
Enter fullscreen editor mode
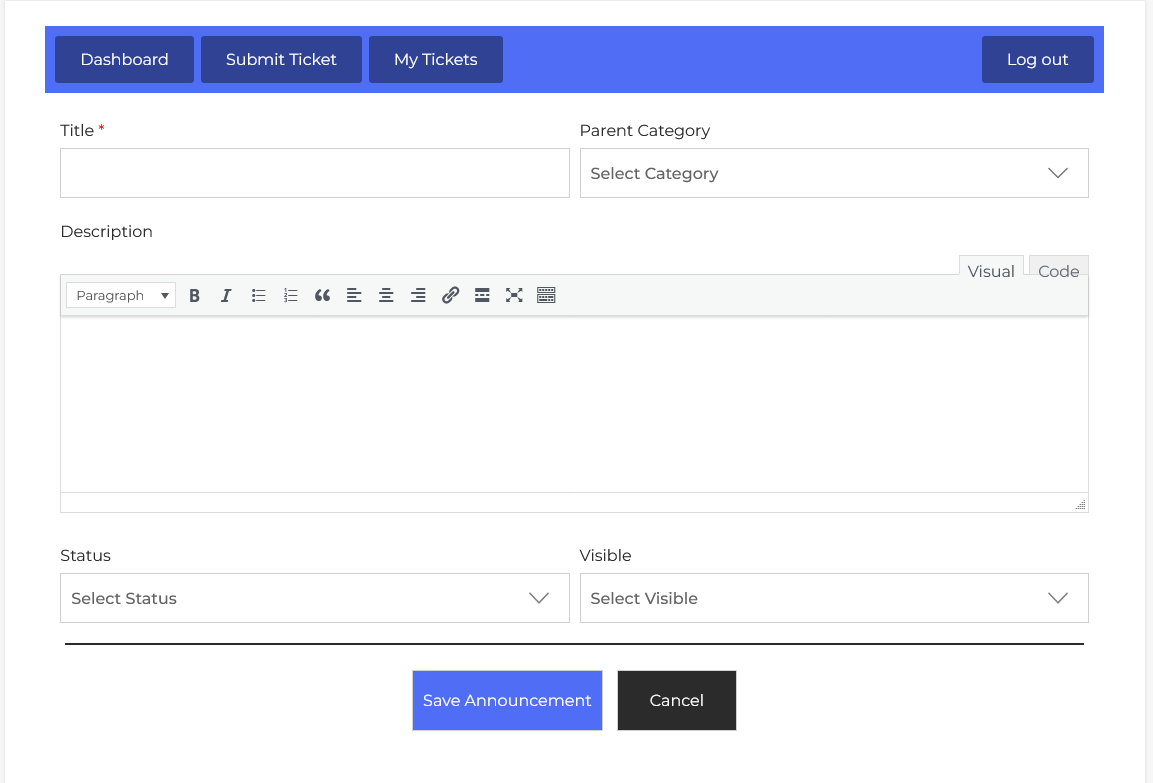click(x=514, y=295)
